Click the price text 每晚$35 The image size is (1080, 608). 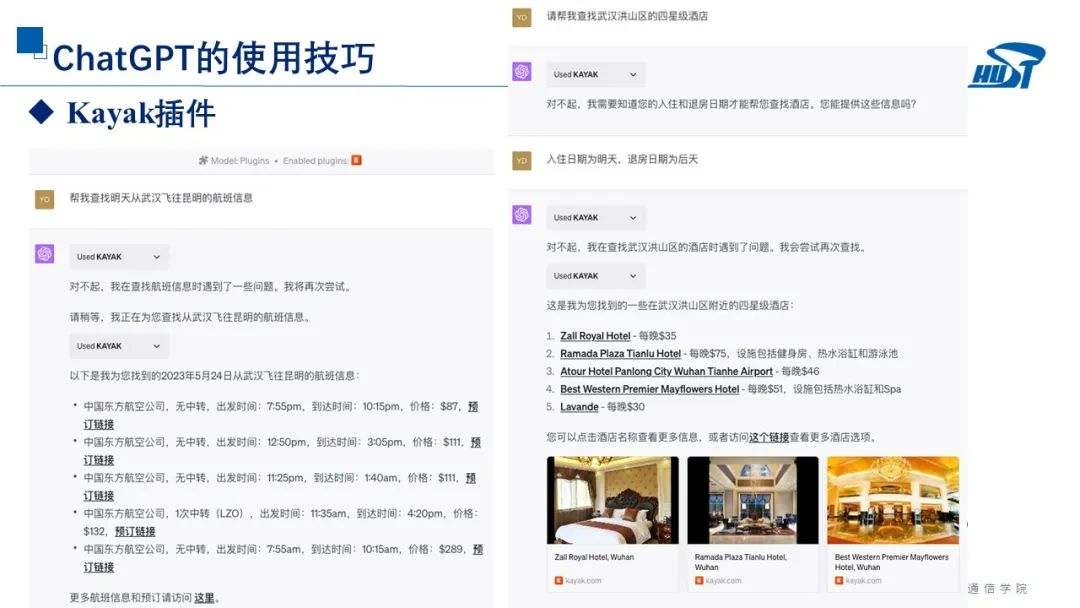pos(657,336)
